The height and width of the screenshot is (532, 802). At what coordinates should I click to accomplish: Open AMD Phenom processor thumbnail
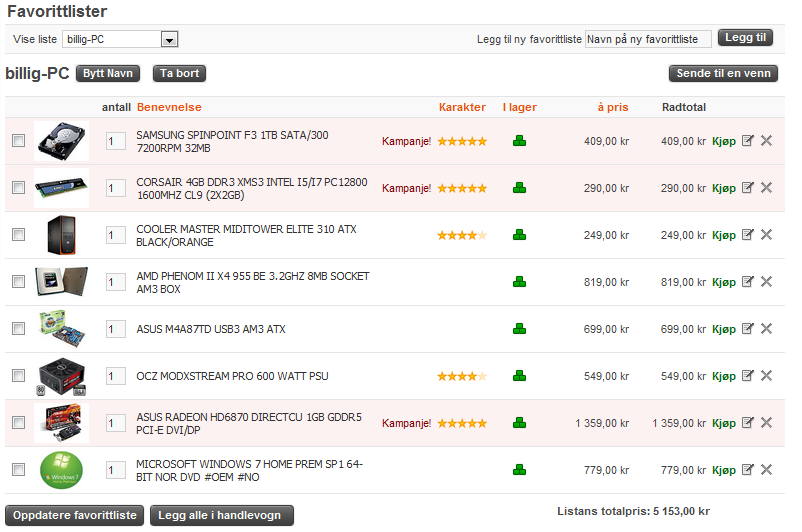point(61,281)
